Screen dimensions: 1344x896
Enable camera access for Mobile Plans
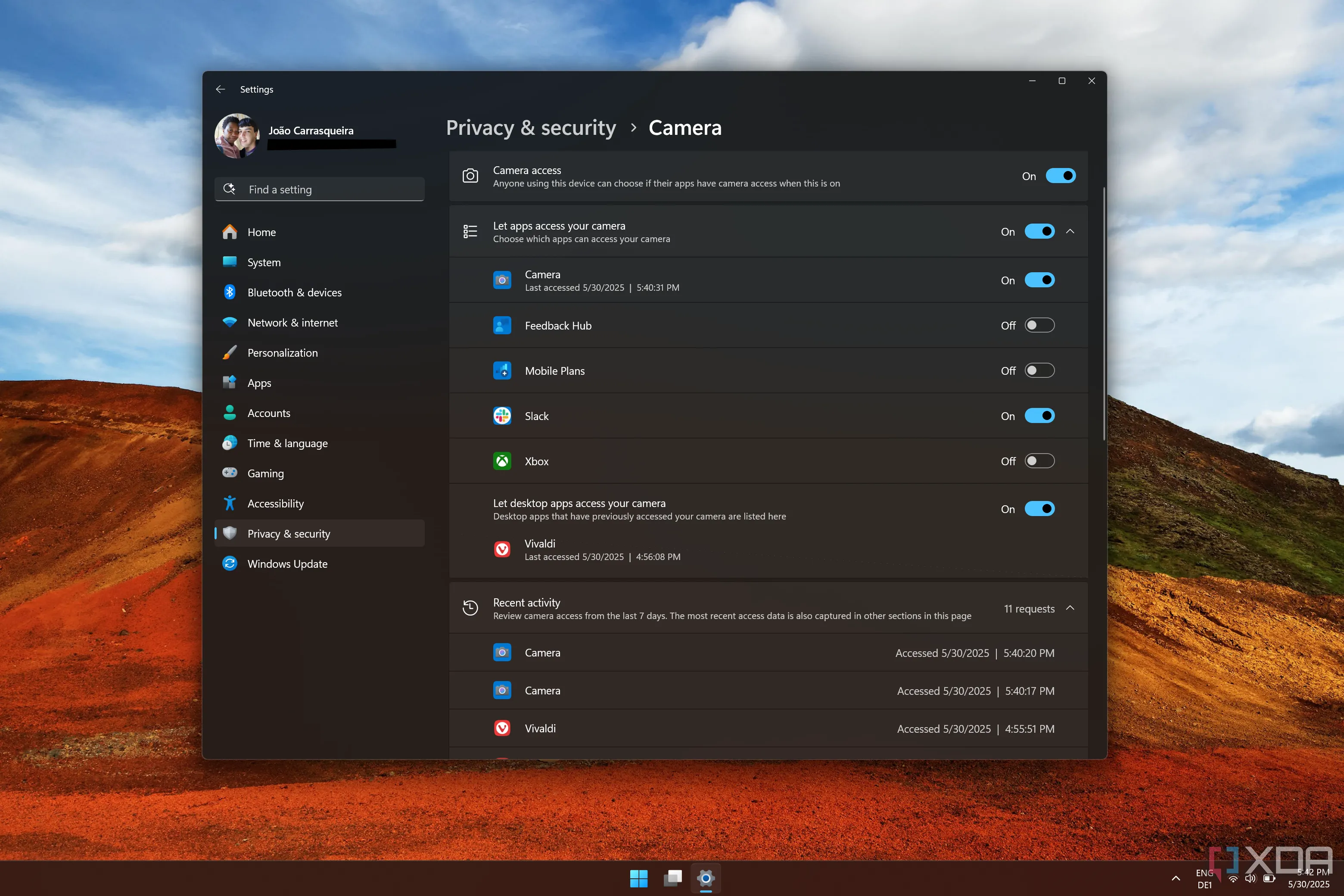tap(1039, 370)
